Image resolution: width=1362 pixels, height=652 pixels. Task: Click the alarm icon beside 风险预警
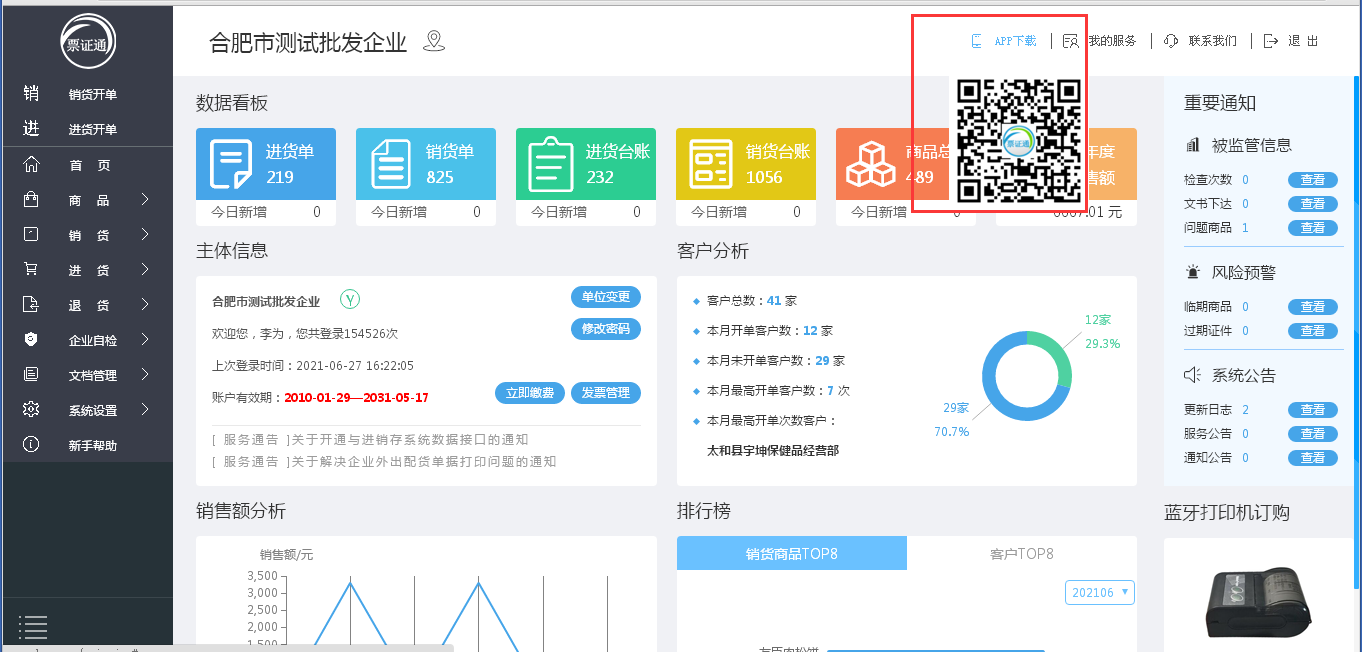(1192, 272)
